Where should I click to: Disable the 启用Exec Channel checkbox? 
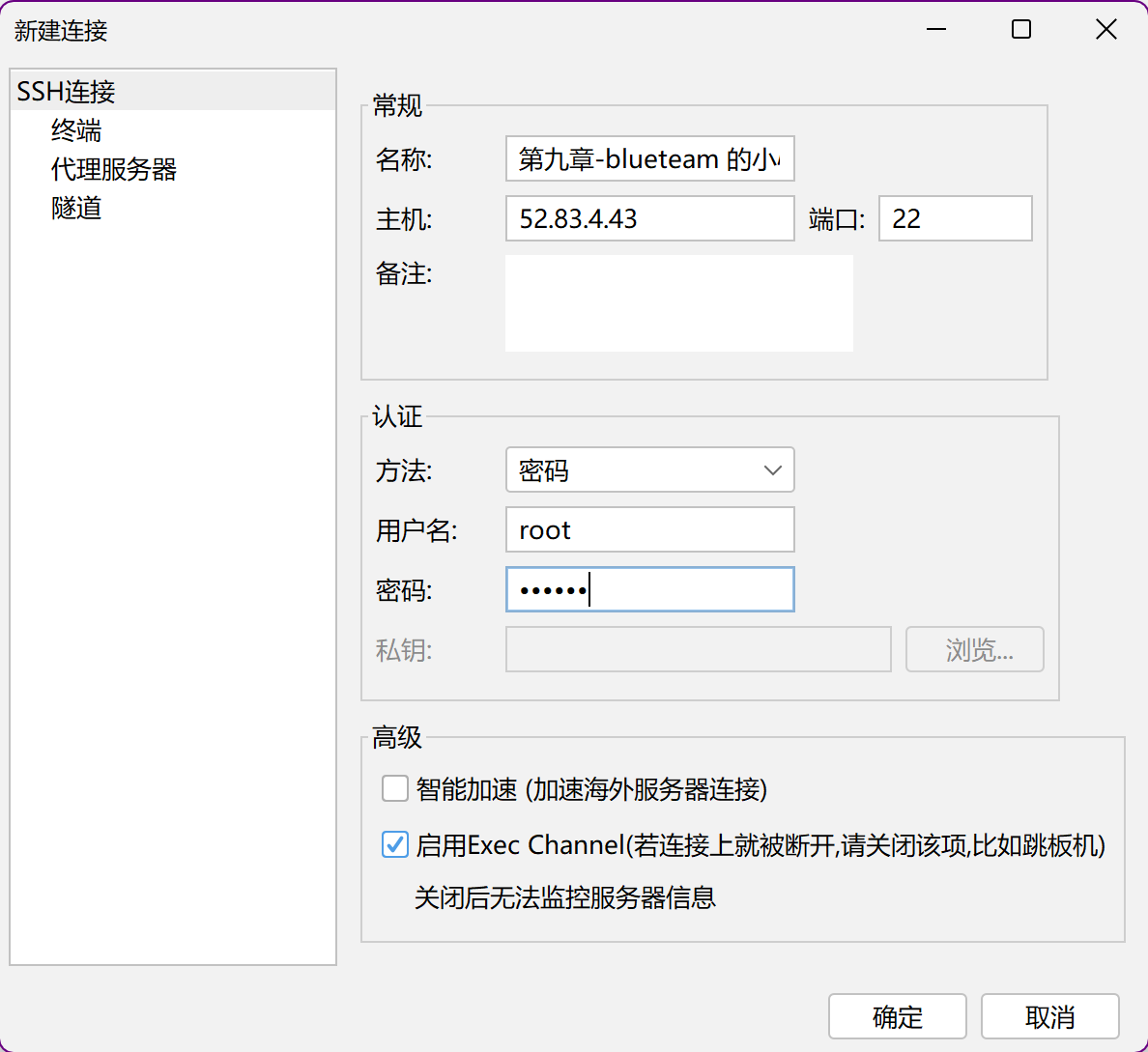coord(395,845)
